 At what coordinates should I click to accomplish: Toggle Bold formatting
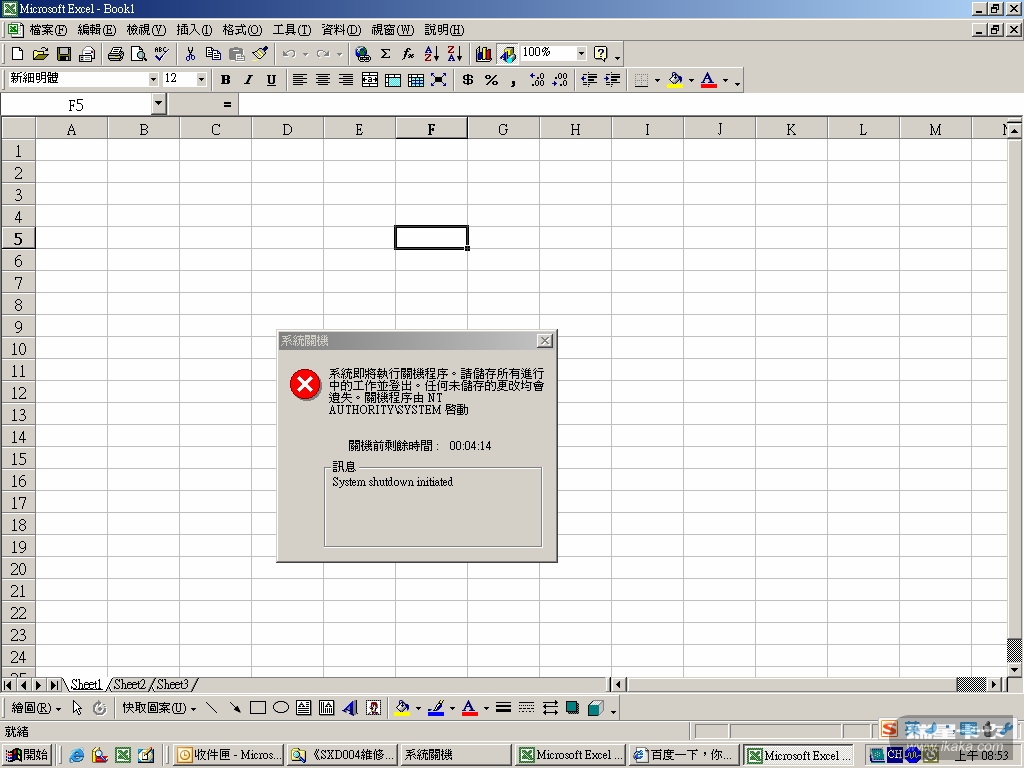225,80
